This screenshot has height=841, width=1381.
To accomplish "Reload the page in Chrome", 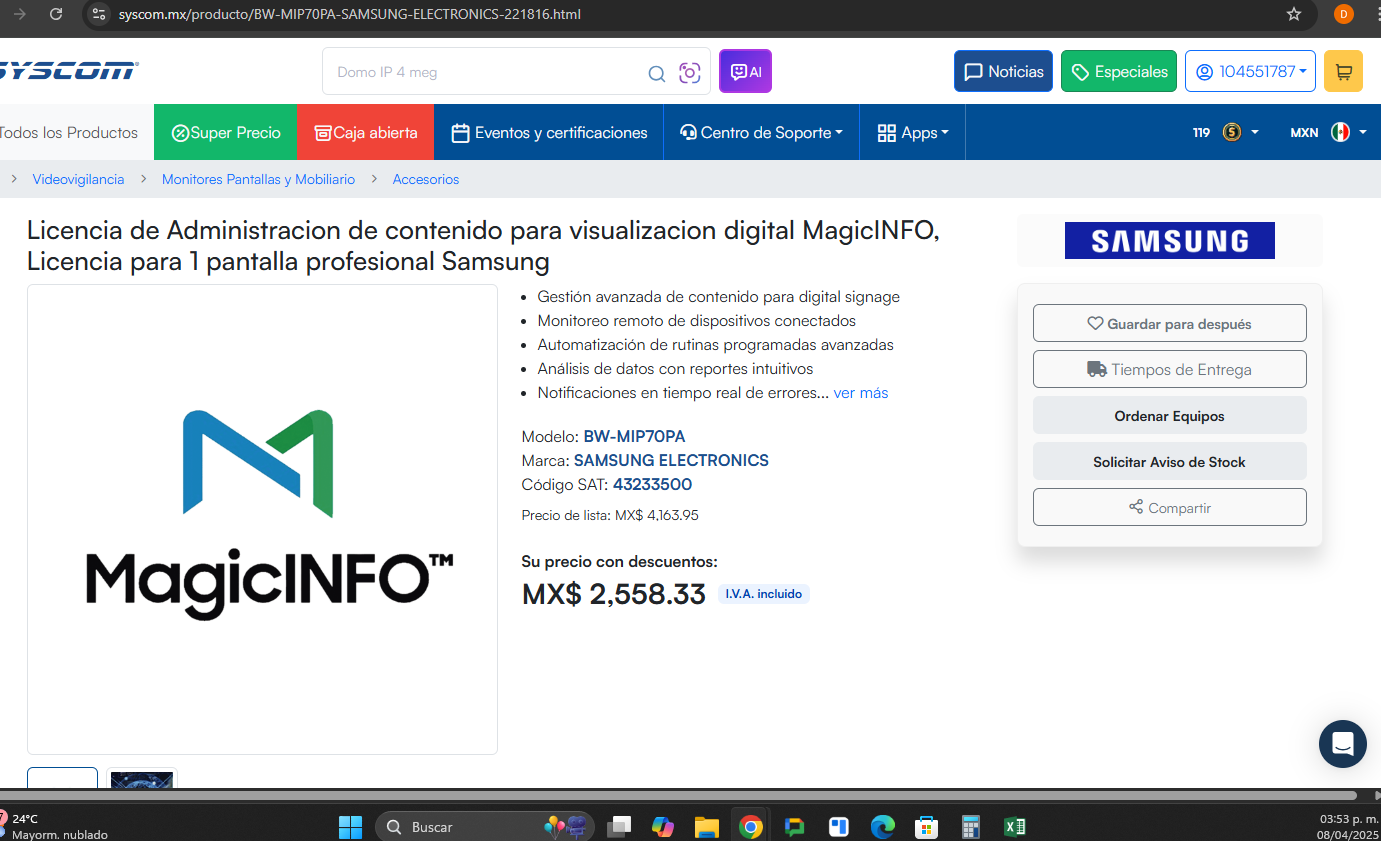I will click(56, 14).
